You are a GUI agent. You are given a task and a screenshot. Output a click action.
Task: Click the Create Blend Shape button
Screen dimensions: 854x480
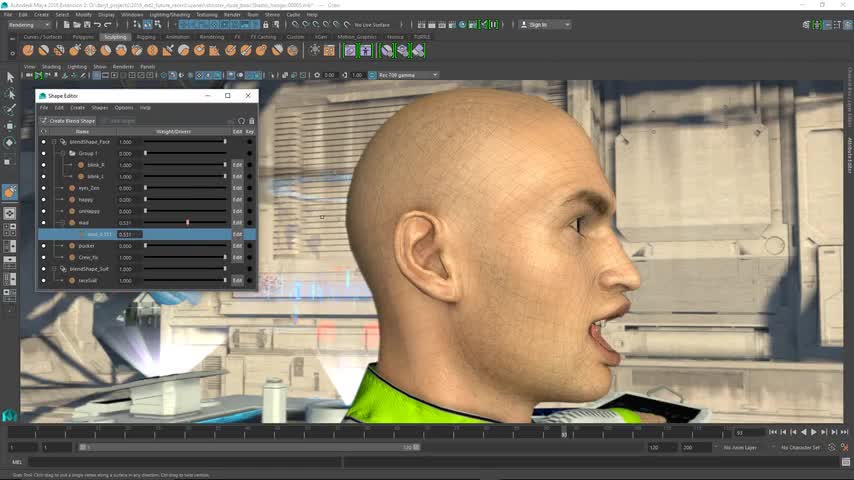68,121
